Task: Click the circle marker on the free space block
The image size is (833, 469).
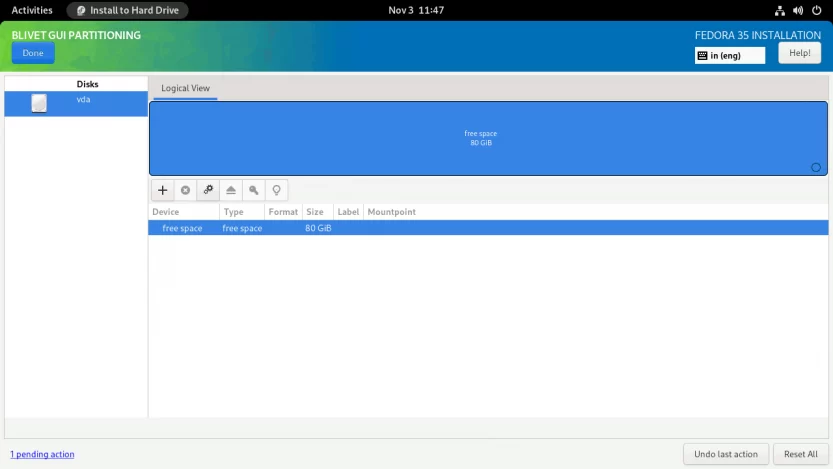Action: pyautogui.click(x=815, y=167)
